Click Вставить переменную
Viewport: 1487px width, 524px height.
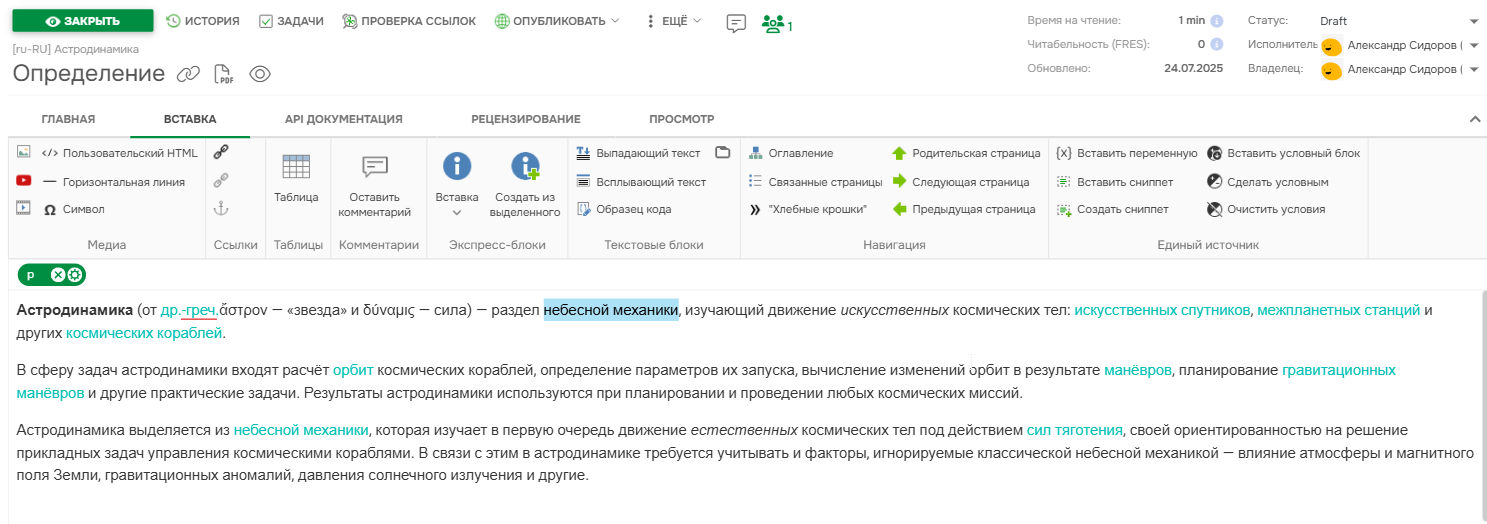point(1127,153)
